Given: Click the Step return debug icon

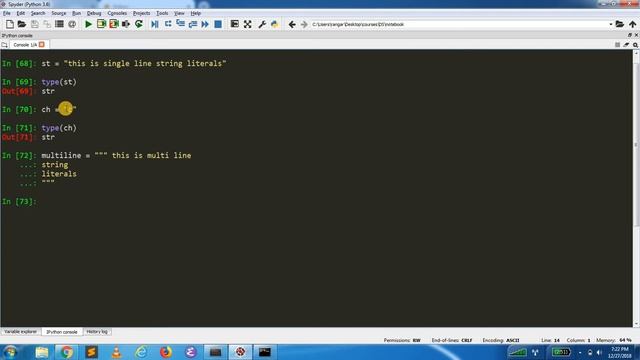Looking at the screenshot, I should click(193, 24).
